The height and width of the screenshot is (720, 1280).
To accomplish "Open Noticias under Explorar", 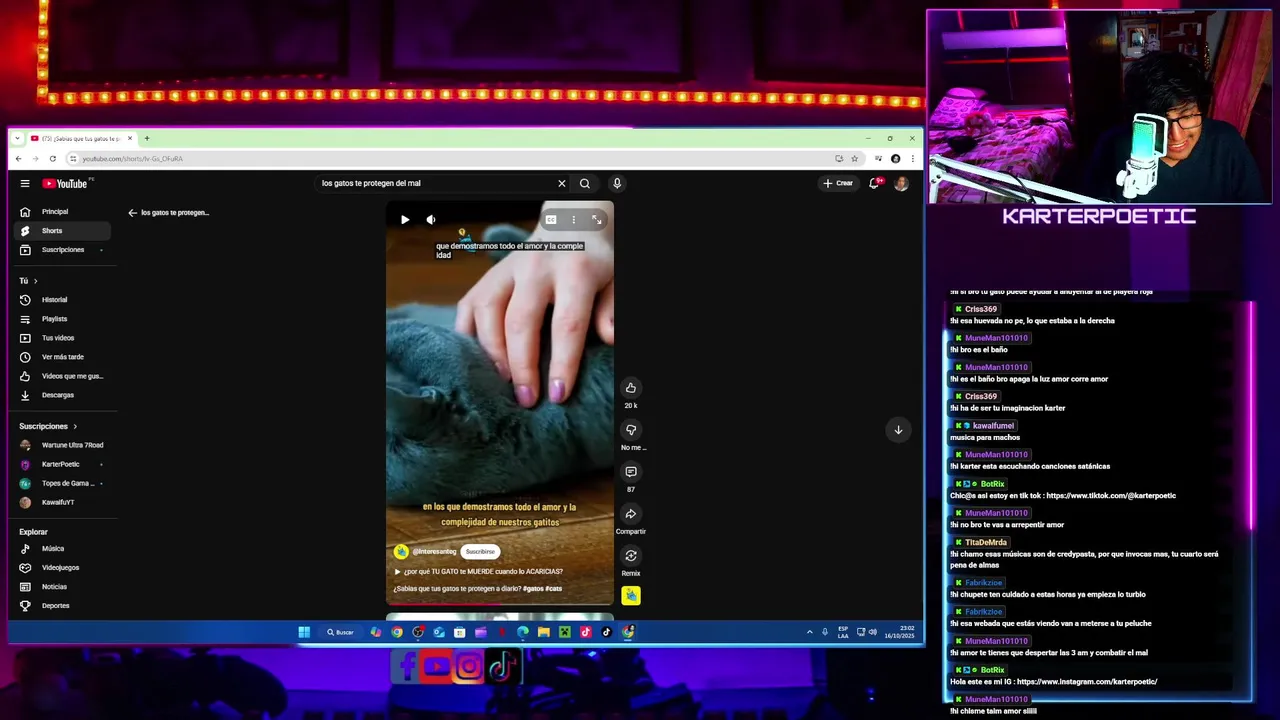I will (x=63, y=587).
